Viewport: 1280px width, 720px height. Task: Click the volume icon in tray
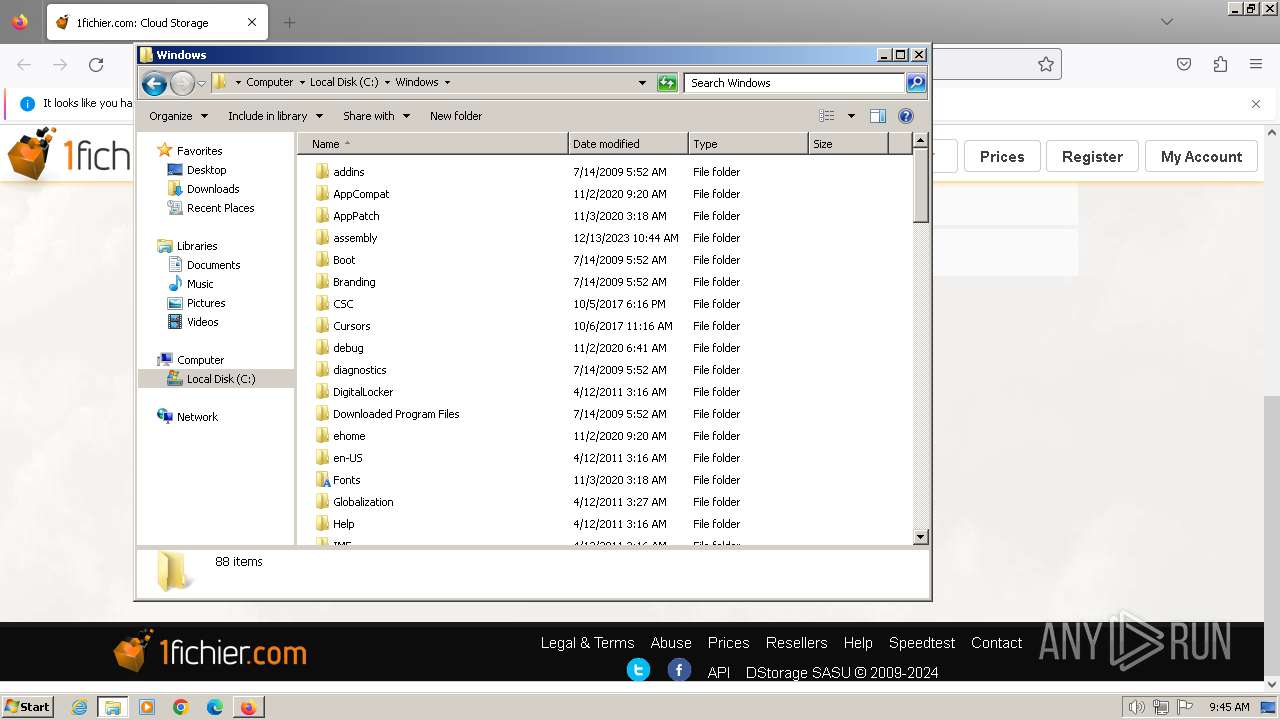[x=1137, y=707]
